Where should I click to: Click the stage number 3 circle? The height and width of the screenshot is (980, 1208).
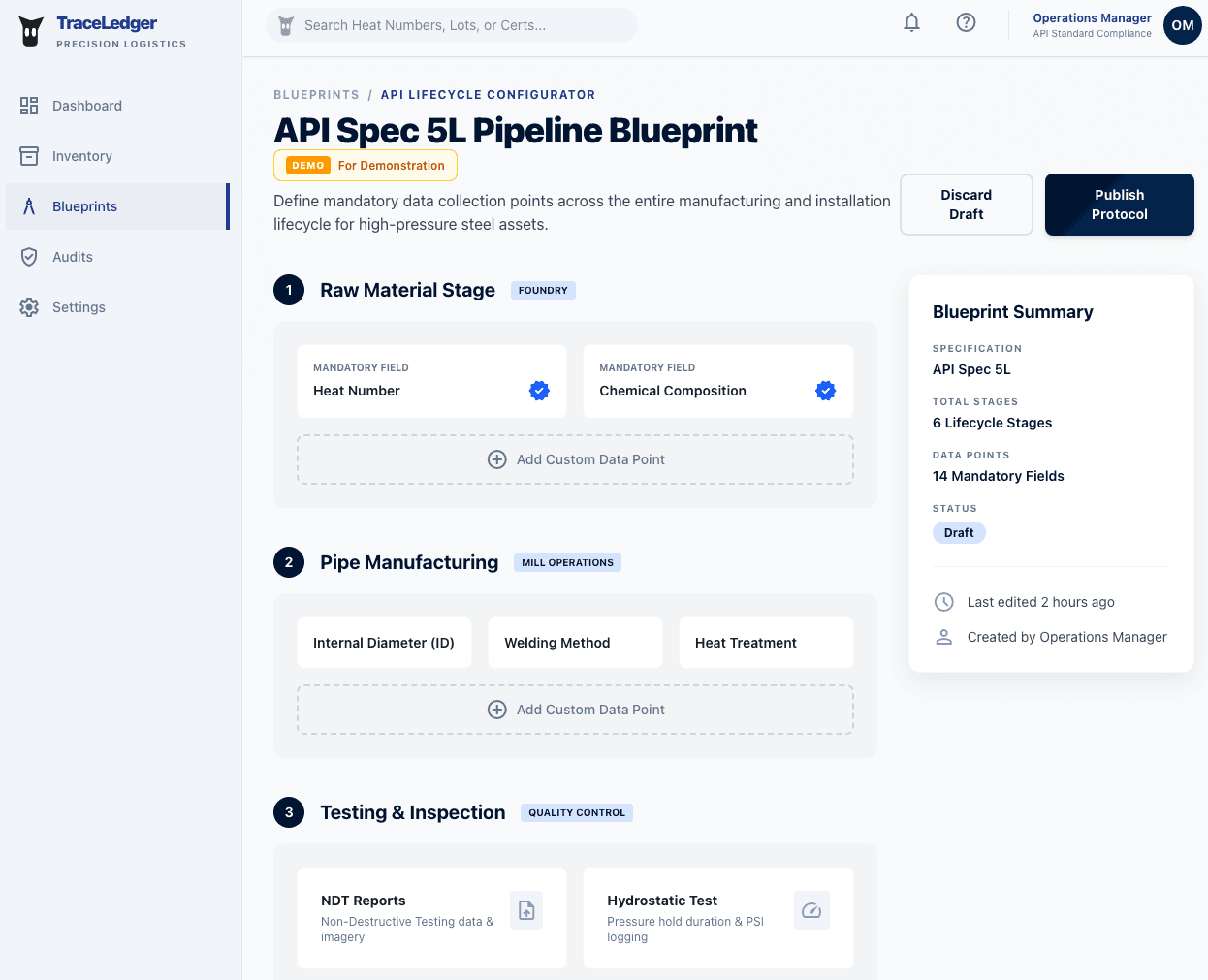[289, 812]
